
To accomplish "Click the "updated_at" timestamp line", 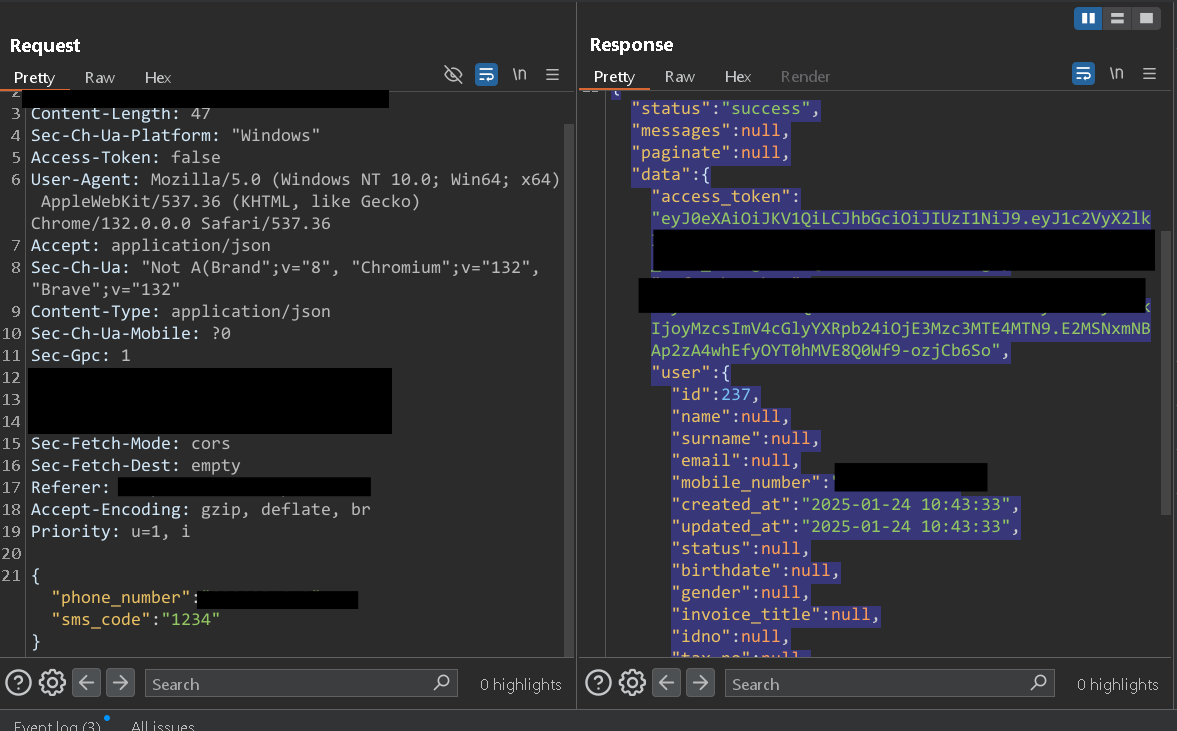I will (x=845, y=526).
